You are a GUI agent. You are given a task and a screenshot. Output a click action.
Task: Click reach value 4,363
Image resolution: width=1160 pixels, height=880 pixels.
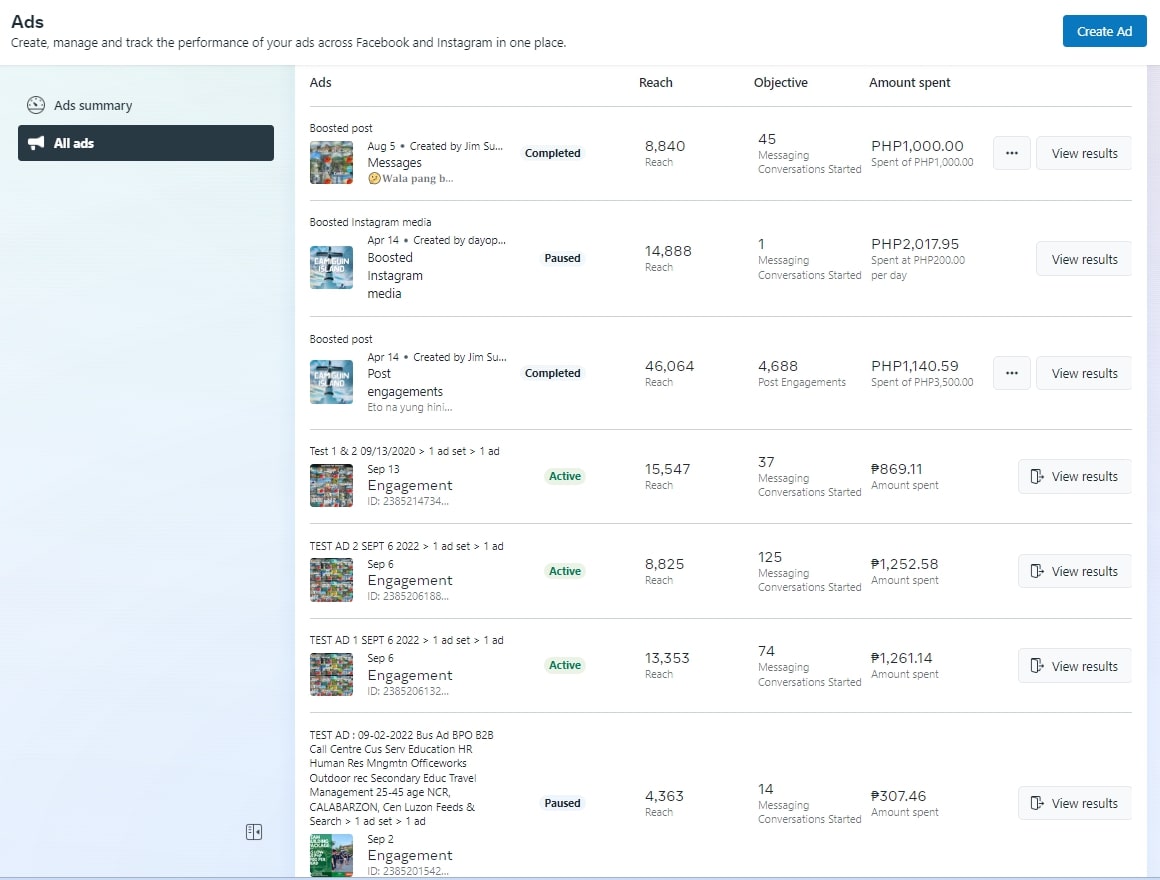[664, 796]
